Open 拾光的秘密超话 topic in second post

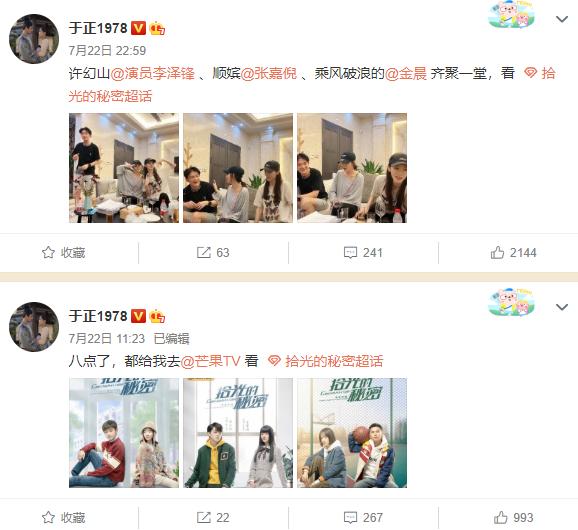(x=325, y=361)
